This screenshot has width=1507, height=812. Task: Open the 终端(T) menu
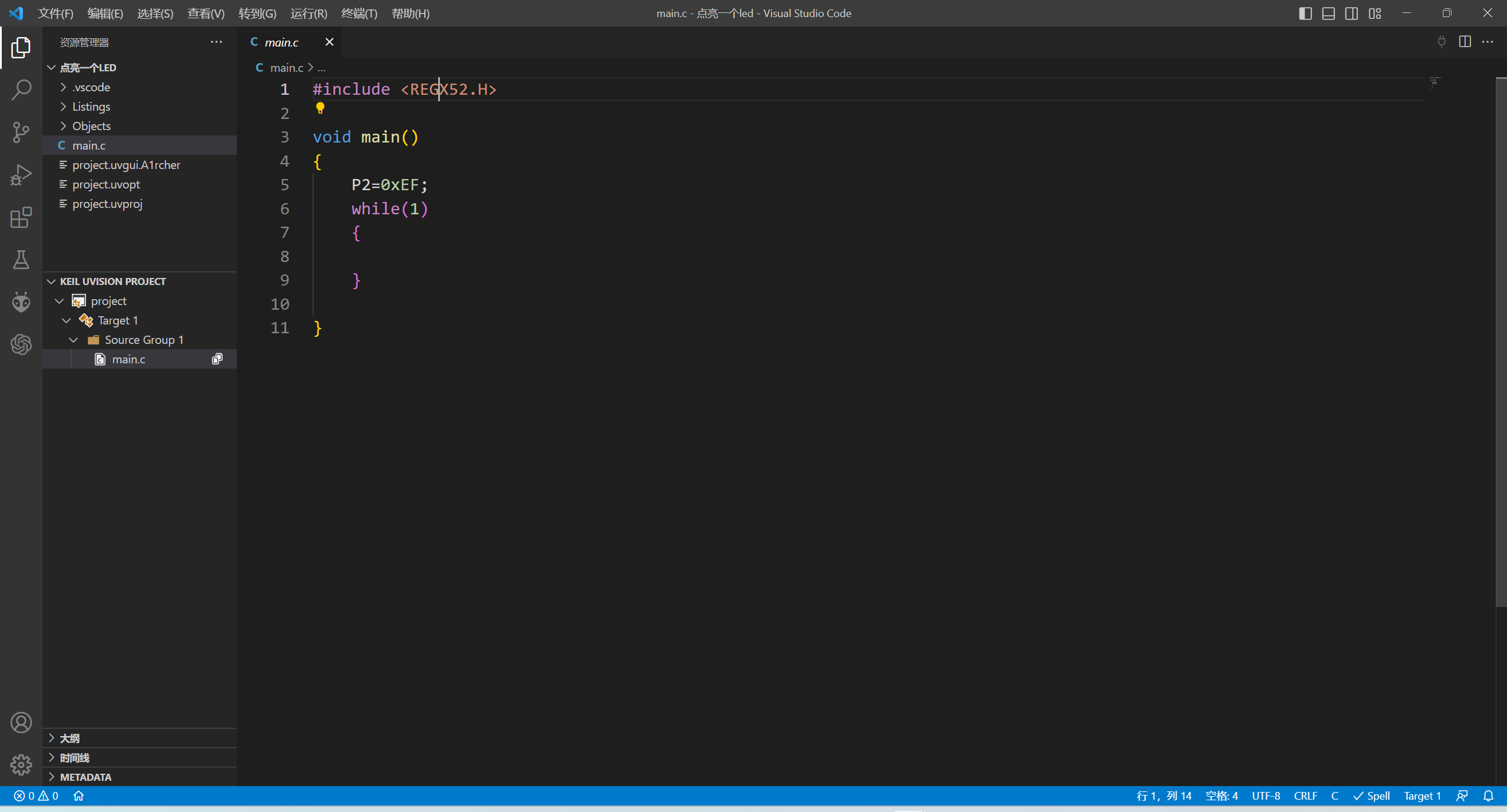[359, 14]
